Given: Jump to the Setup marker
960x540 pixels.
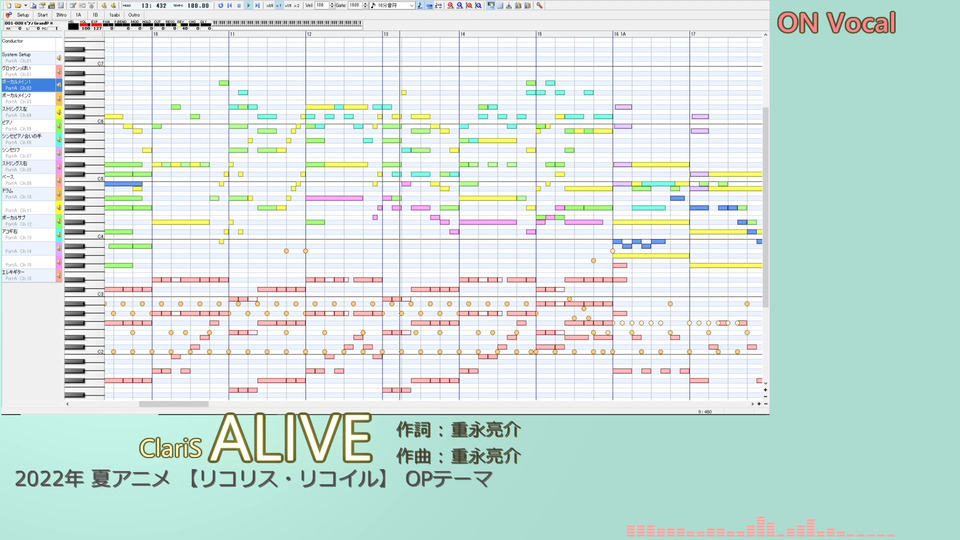Looking at the screenshot, I should [23, 15].
